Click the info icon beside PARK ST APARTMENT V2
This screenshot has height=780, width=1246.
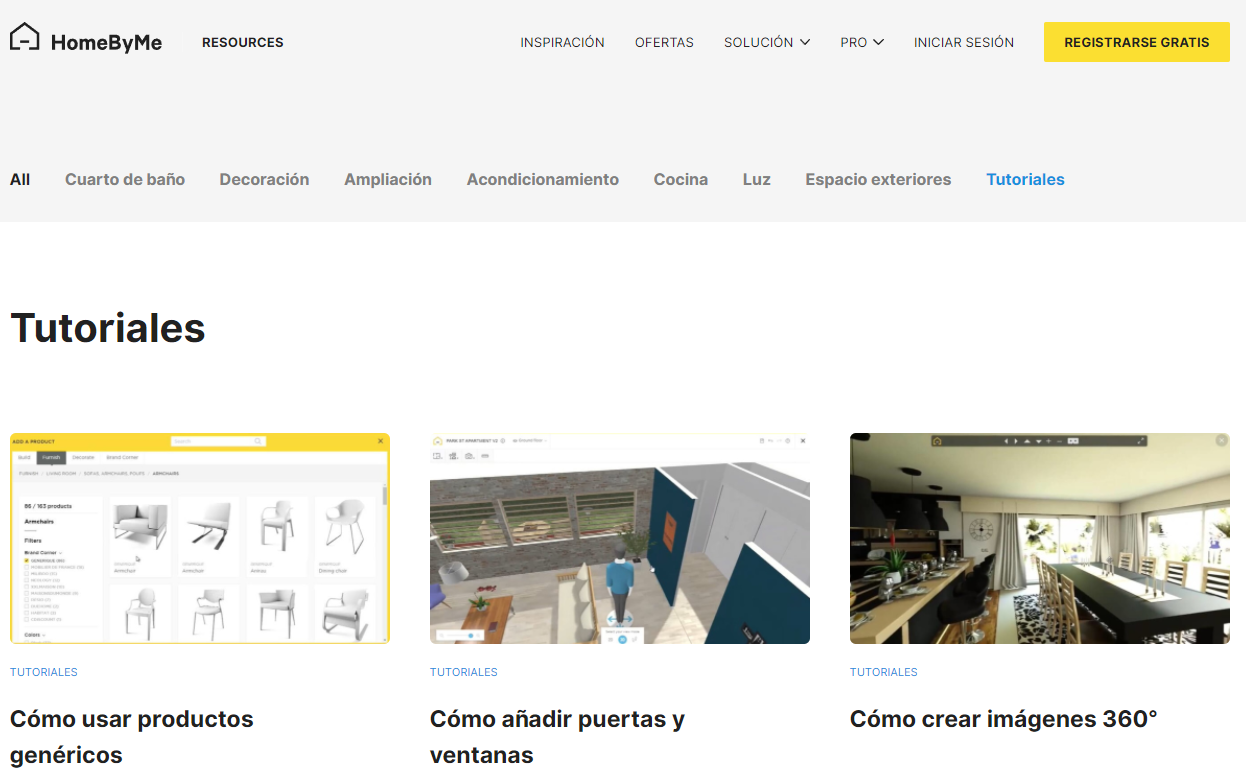503,441
